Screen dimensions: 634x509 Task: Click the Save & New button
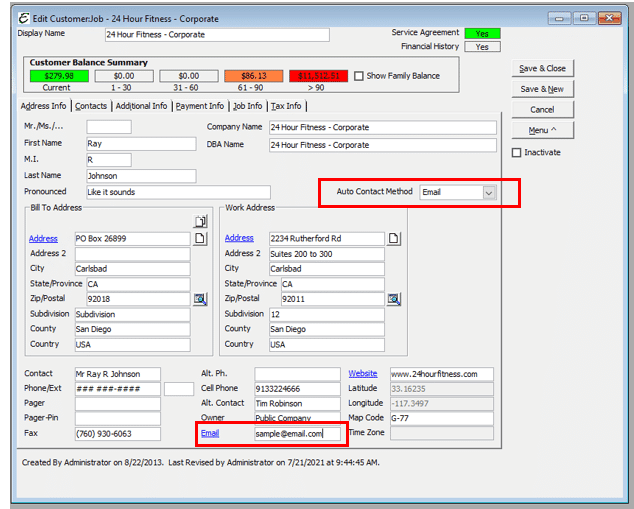coord(543,89)
